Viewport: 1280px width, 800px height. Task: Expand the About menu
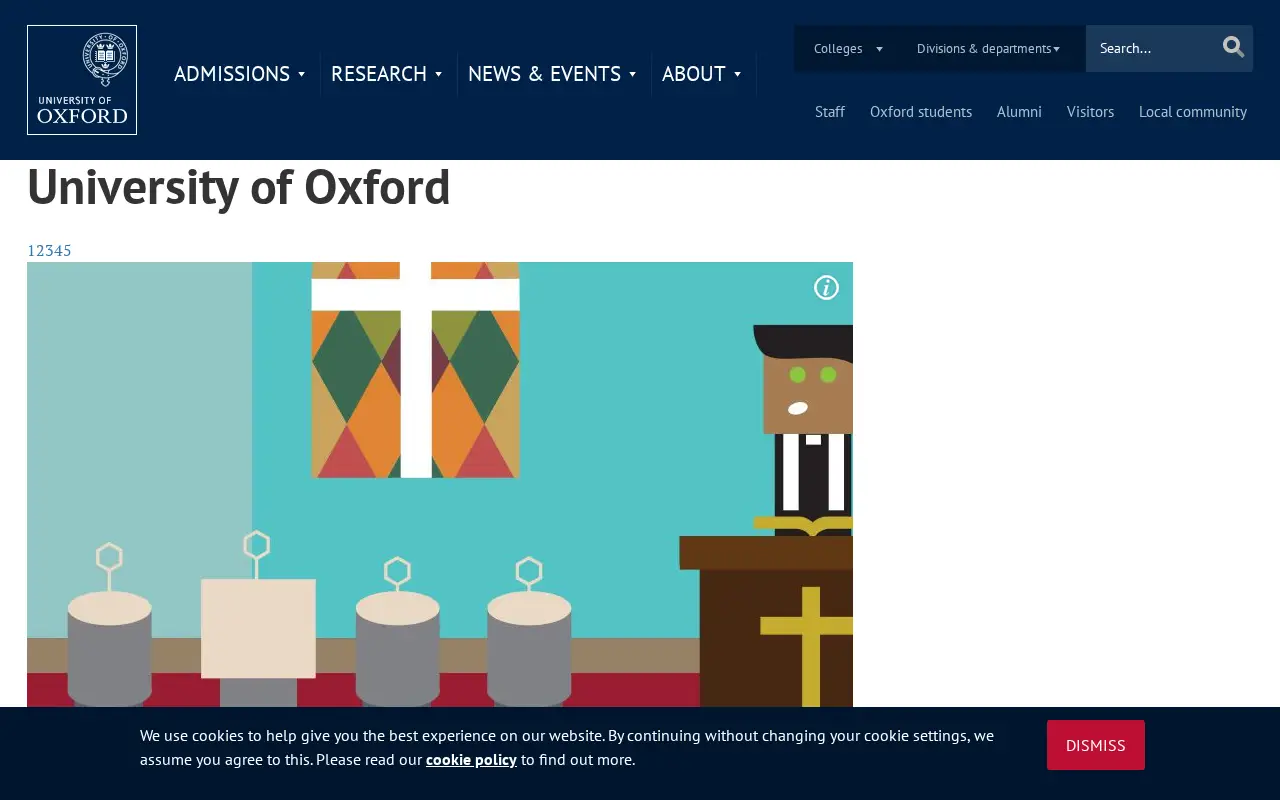703,74
